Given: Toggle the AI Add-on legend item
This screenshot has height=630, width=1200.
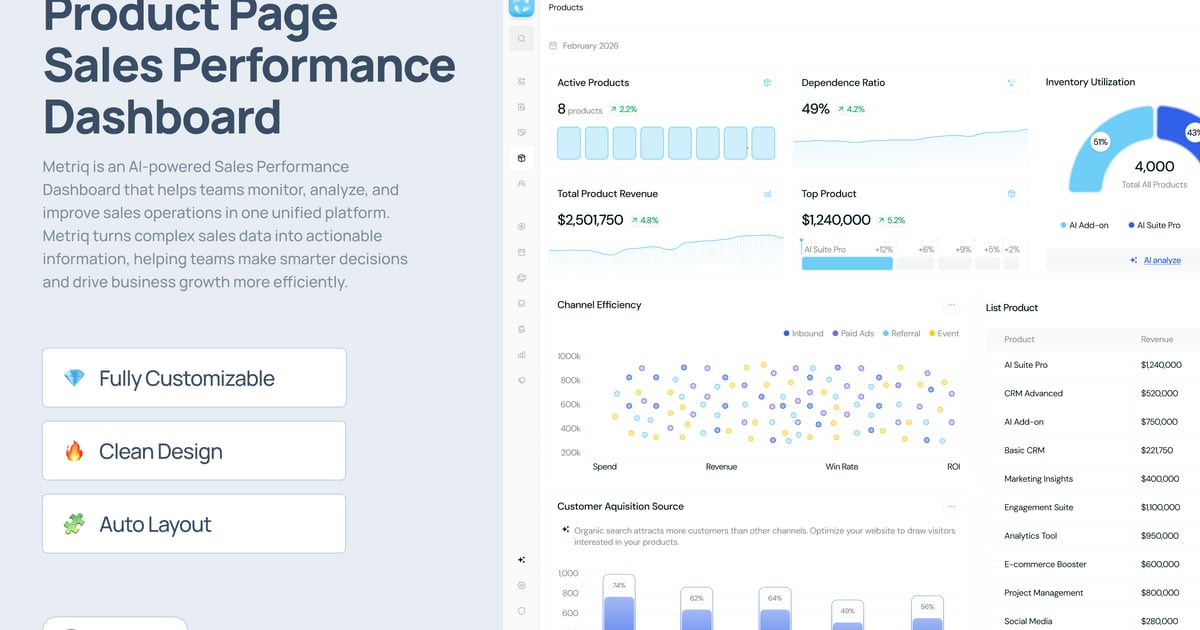Looking at the screenshot, I should pos(1084,226).
